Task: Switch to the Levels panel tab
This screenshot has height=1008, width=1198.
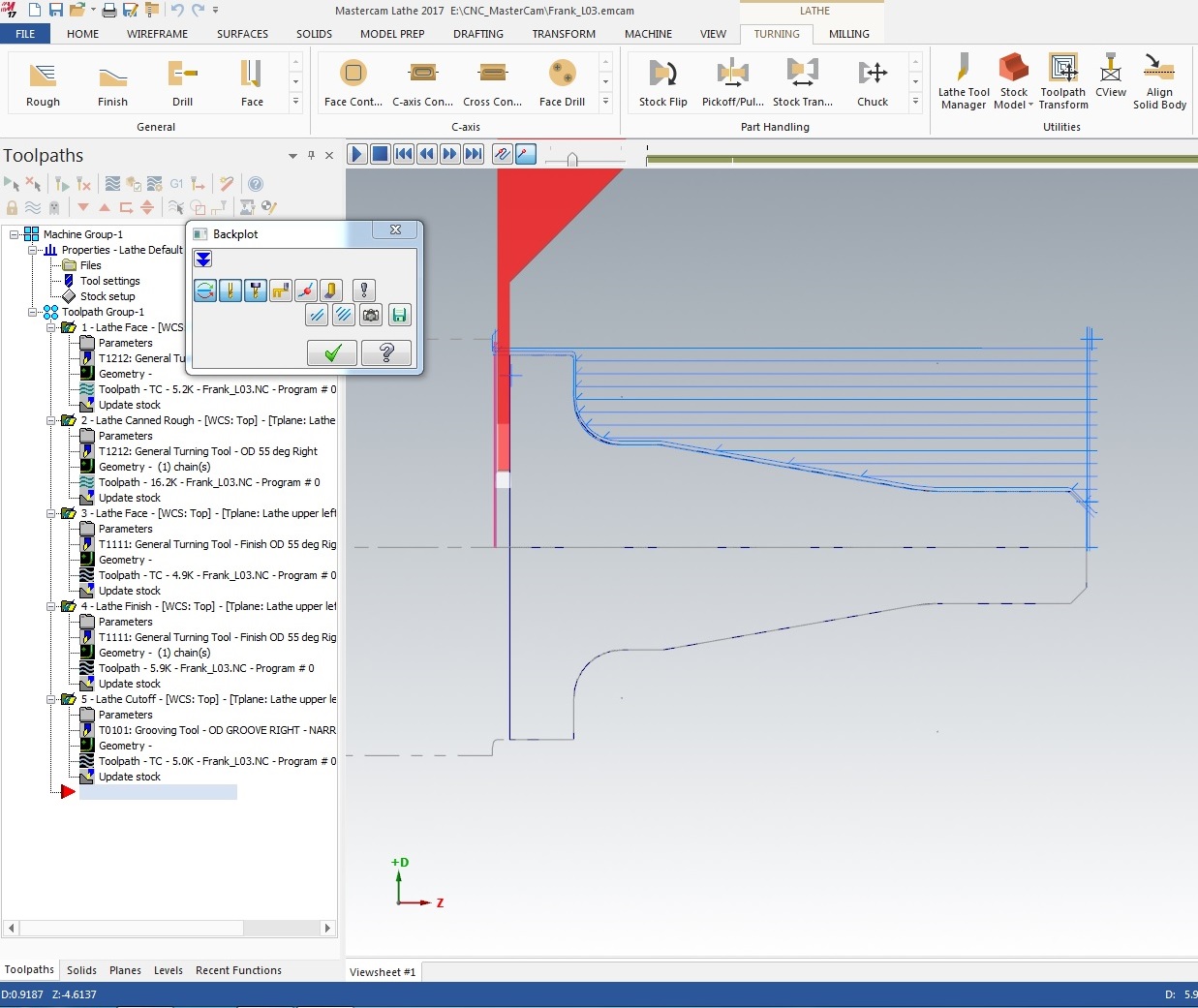Action: [x=168, y=970]
